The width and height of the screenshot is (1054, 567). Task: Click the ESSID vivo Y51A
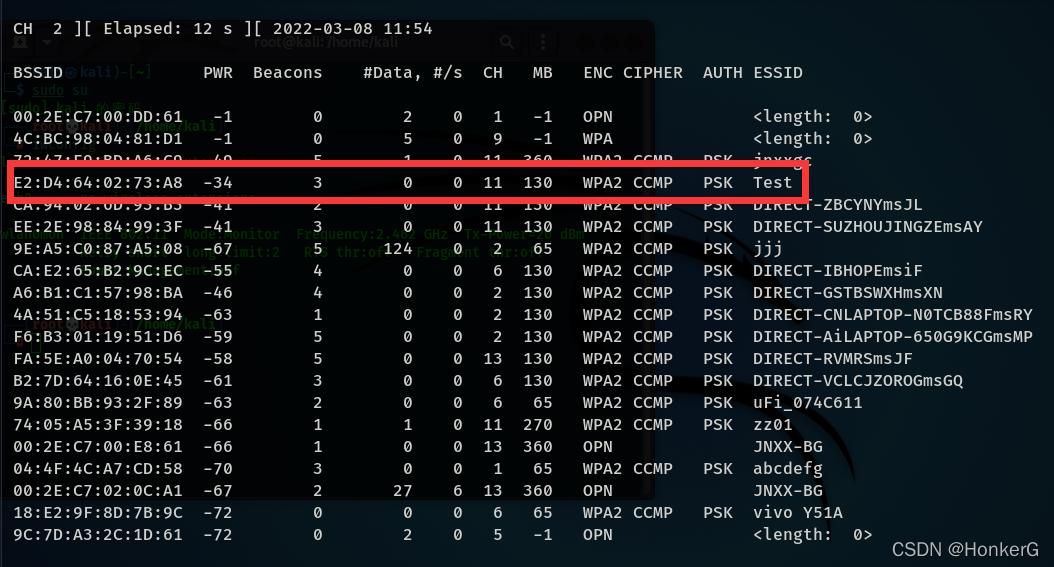click(798, 513)
